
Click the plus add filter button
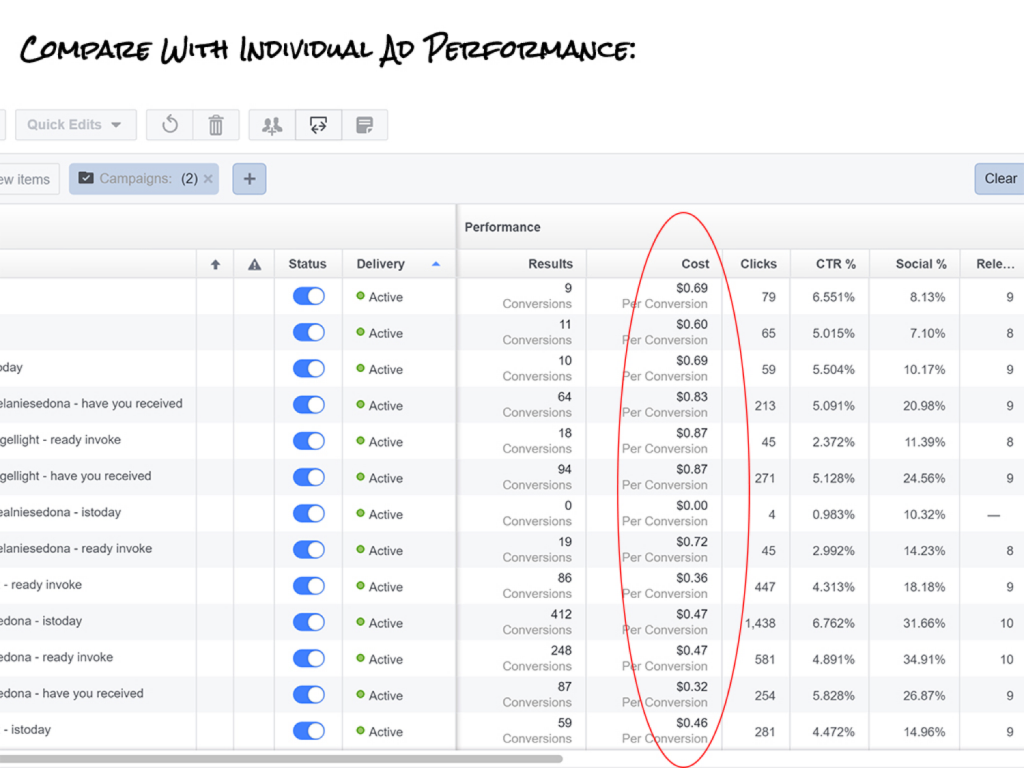[249, 179]
